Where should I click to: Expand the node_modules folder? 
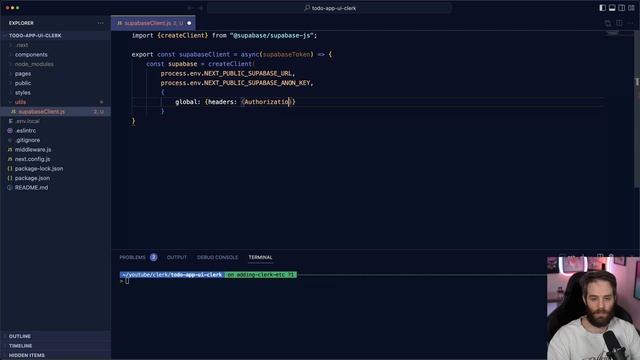[x=34, y=64]
